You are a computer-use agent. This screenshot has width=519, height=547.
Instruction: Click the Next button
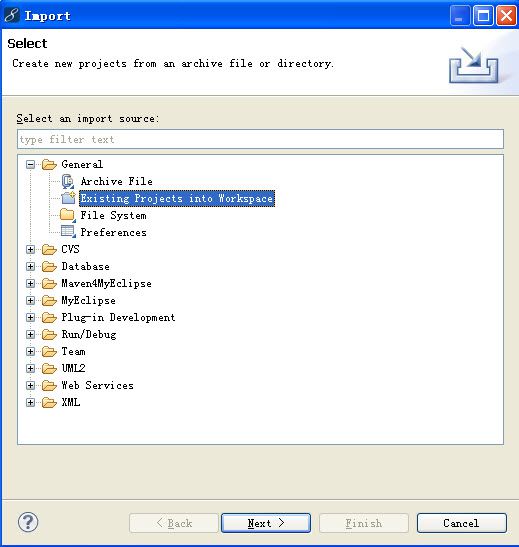click(x=266, y=523)
